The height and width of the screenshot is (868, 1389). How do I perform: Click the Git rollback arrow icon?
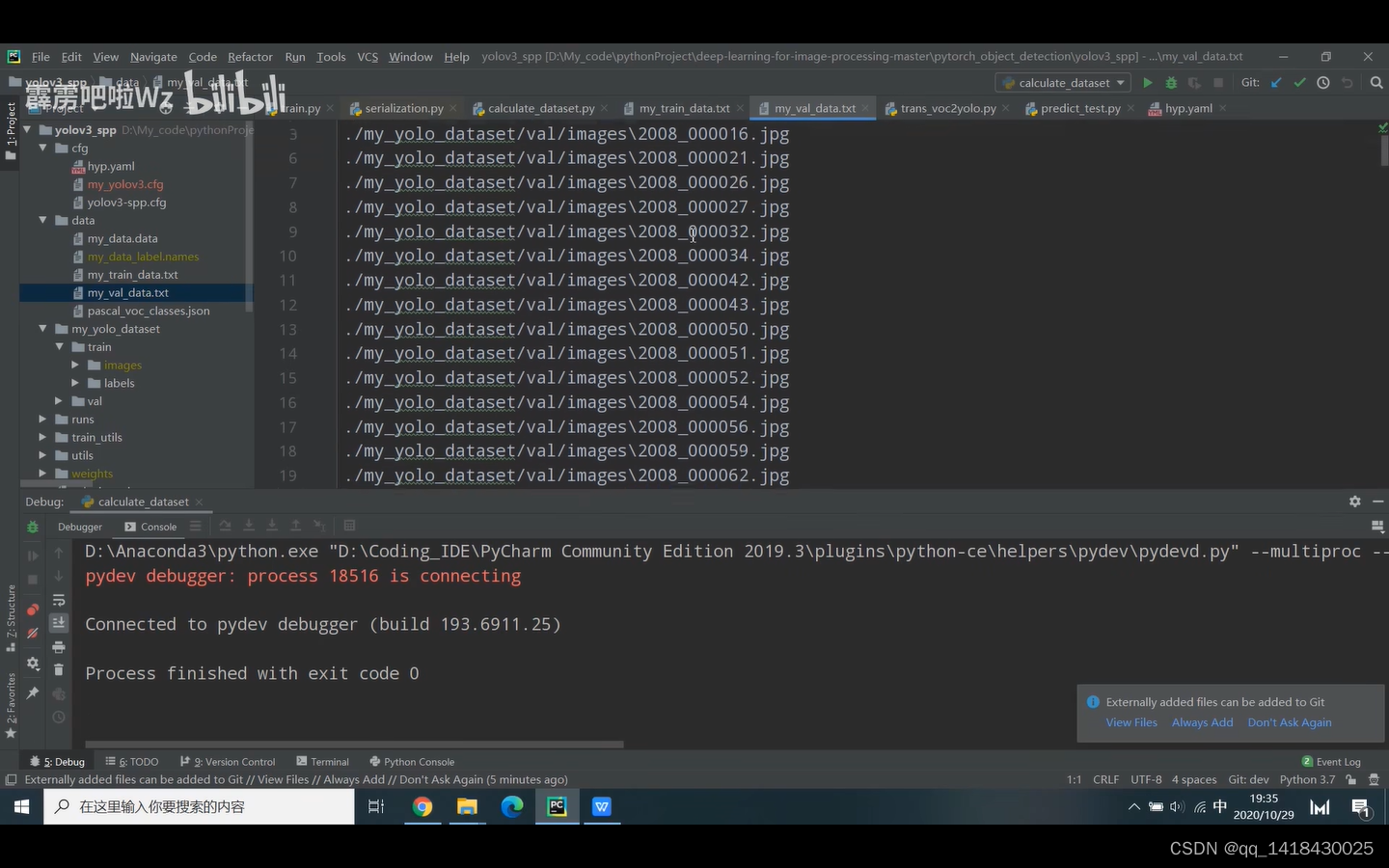point(1348,83)
